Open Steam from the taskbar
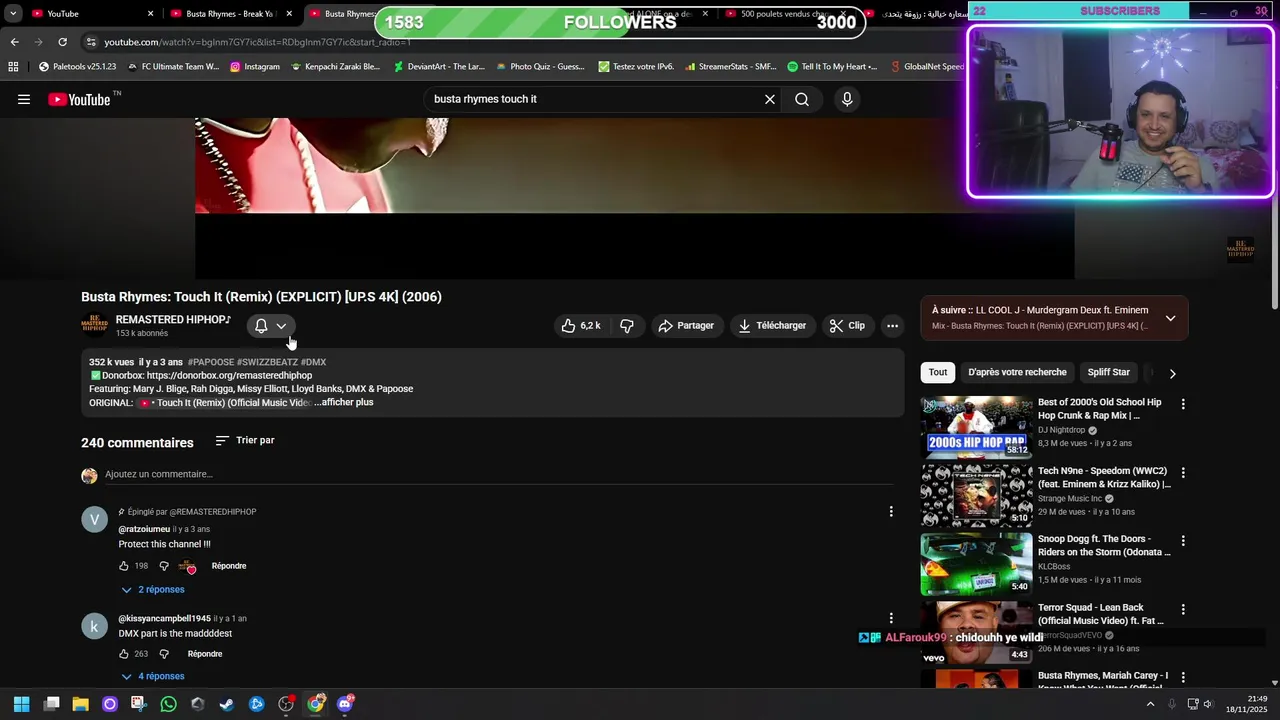 (x=227, y=704)
